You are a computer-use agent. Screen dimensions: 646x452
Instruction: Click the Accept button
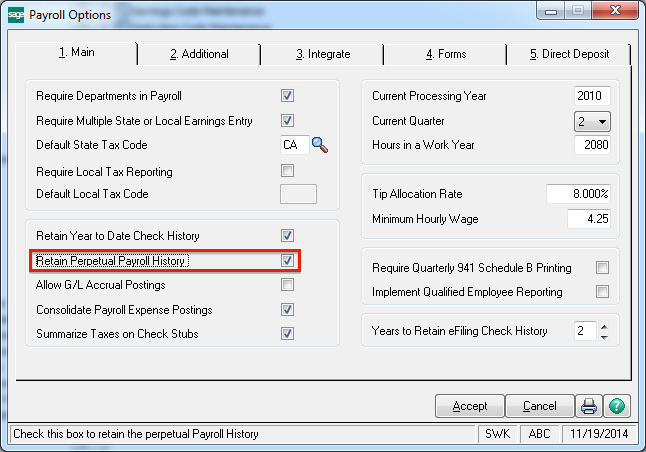[470, 406]
